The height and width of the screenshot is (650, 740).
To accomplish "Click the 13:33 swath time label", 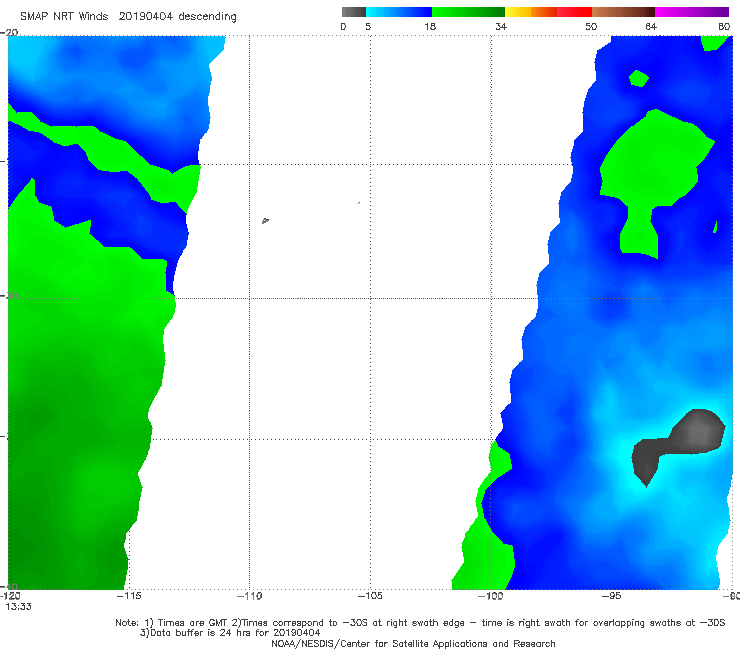I will click(x=18, y=607).
